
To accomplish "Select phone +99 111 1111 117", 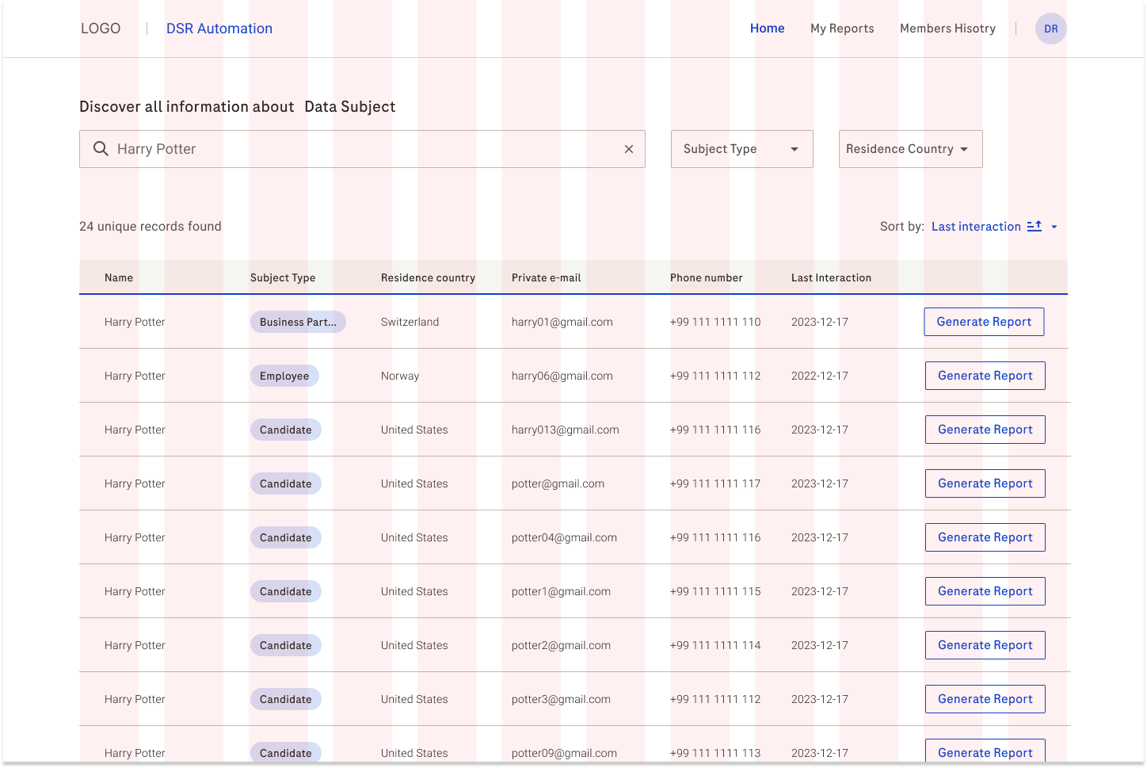I will 715,483.
